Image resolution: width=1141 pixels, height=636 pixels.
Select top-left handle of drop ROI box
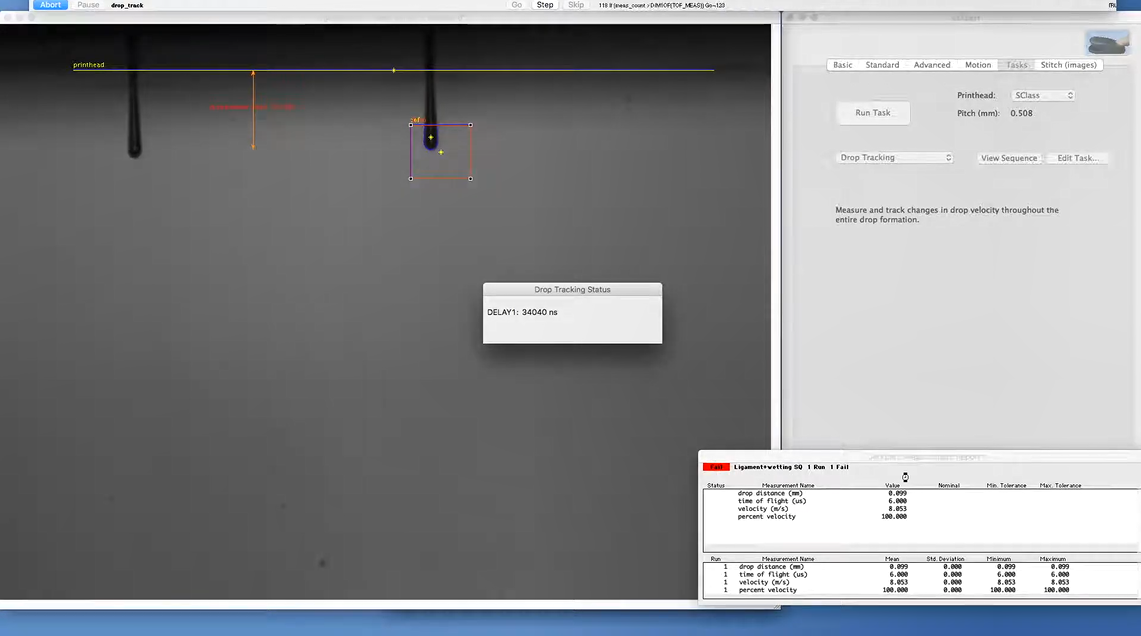point(411,125)
